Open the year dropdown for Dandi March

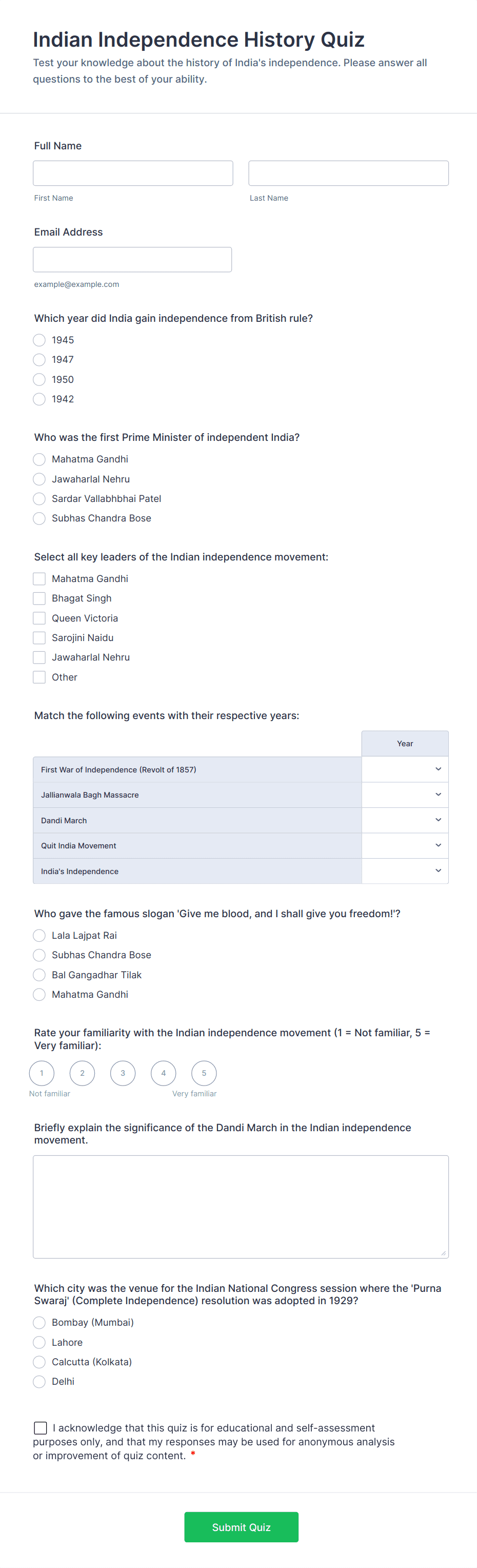[405, 820]
